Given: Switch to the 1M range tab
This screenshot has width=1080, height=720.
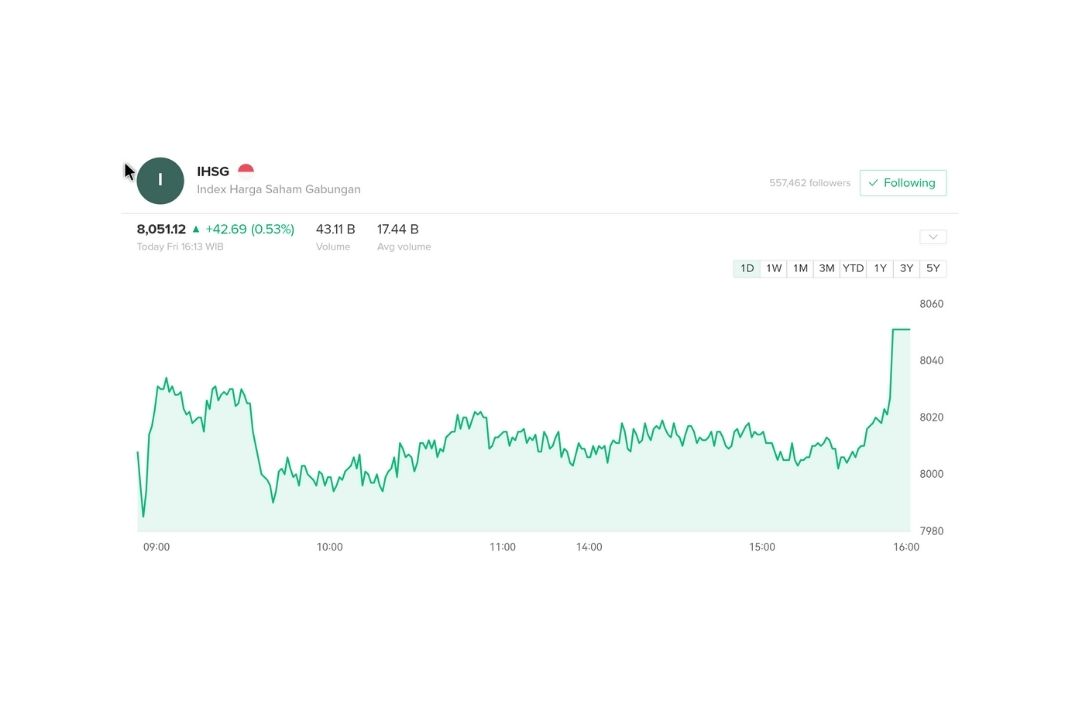Looking at the screenshot, I should click(800, 268).
